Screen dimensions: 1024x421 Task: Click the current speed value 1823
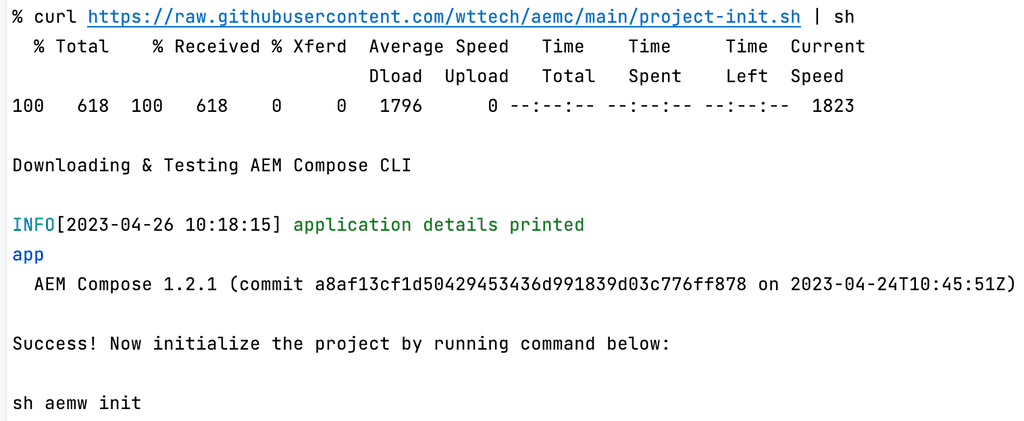coord(833,105)
